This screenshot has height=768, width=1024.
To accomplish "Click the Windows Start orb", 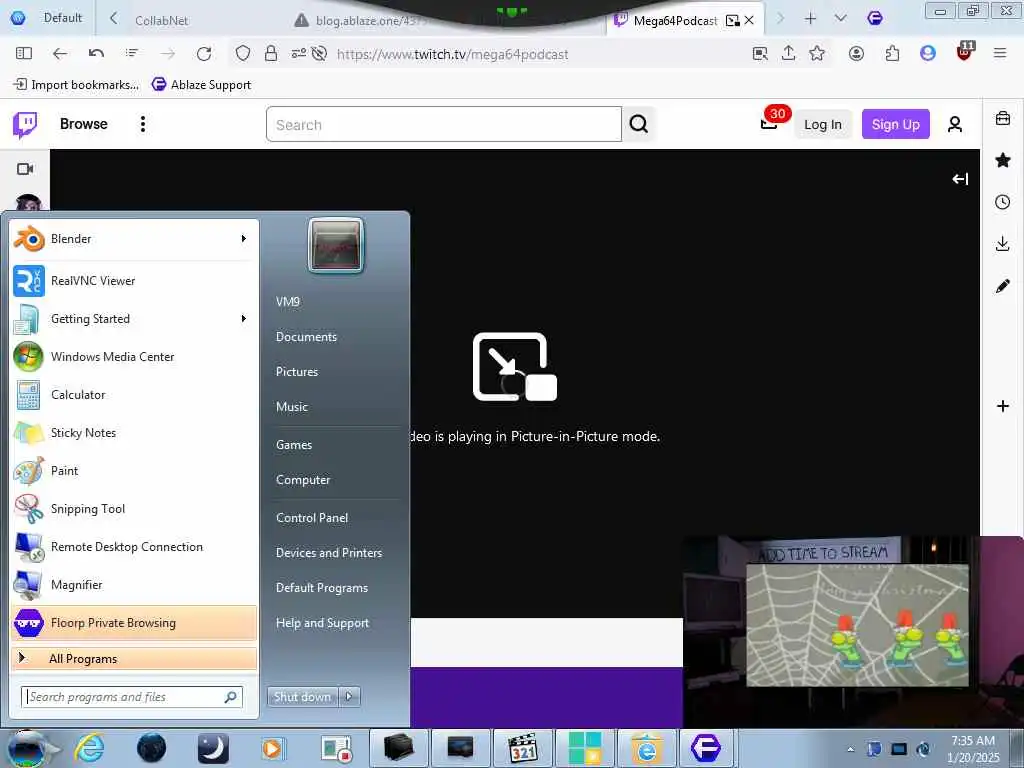I will tap(27, 748).
